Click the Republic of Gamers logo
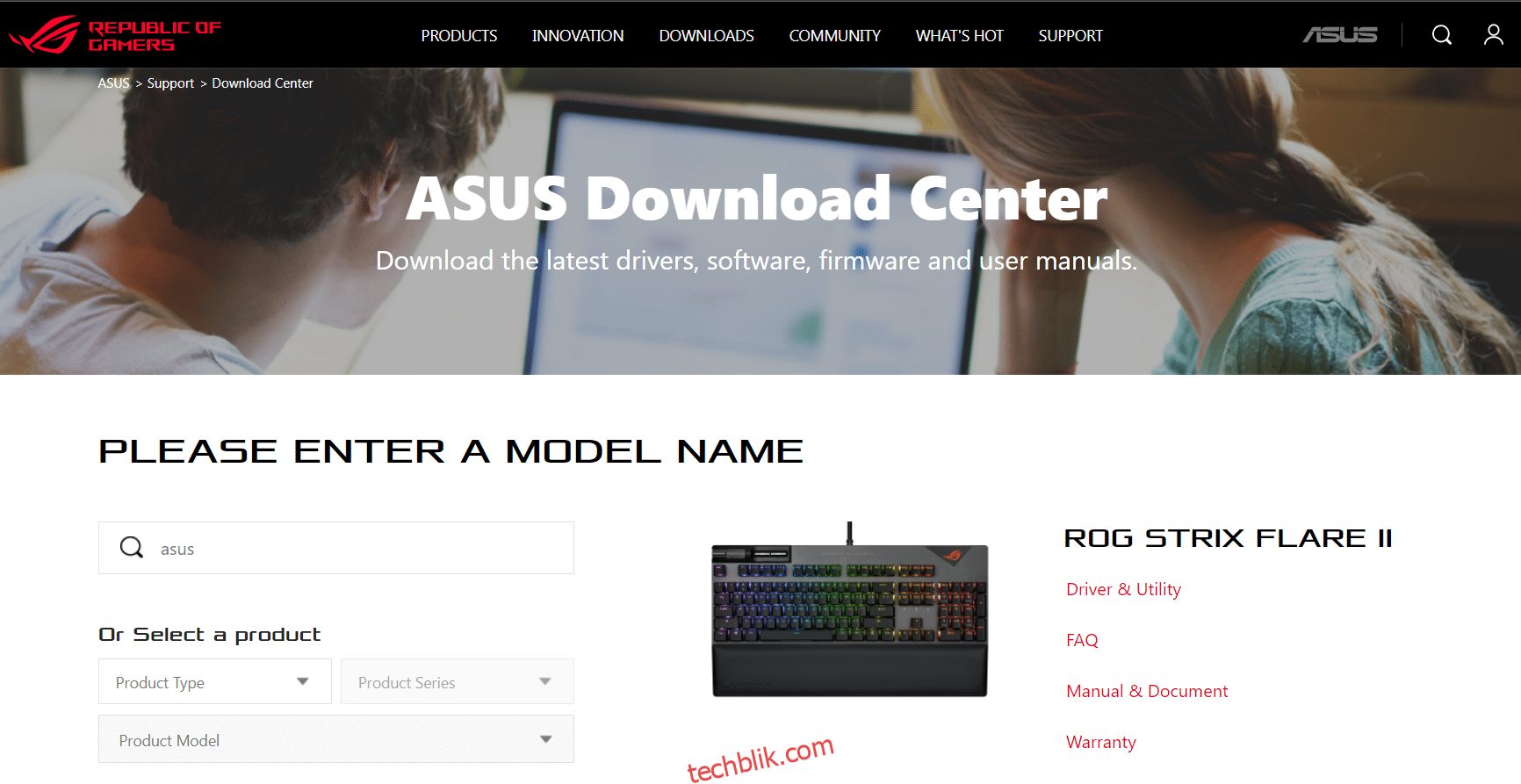This screenshot has width=1521, height=784. pyautogui.click(x=115, y=35)
